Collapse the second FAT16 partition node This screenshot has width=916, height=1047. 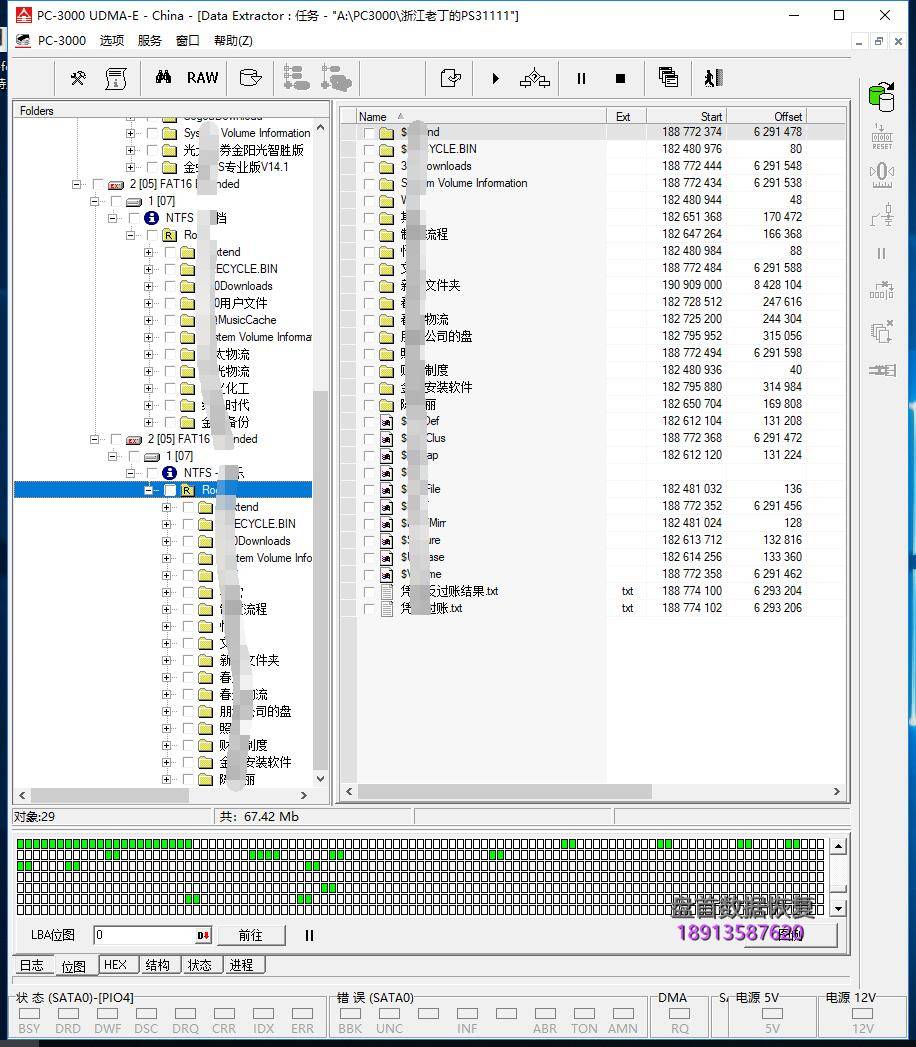[93, 439]
